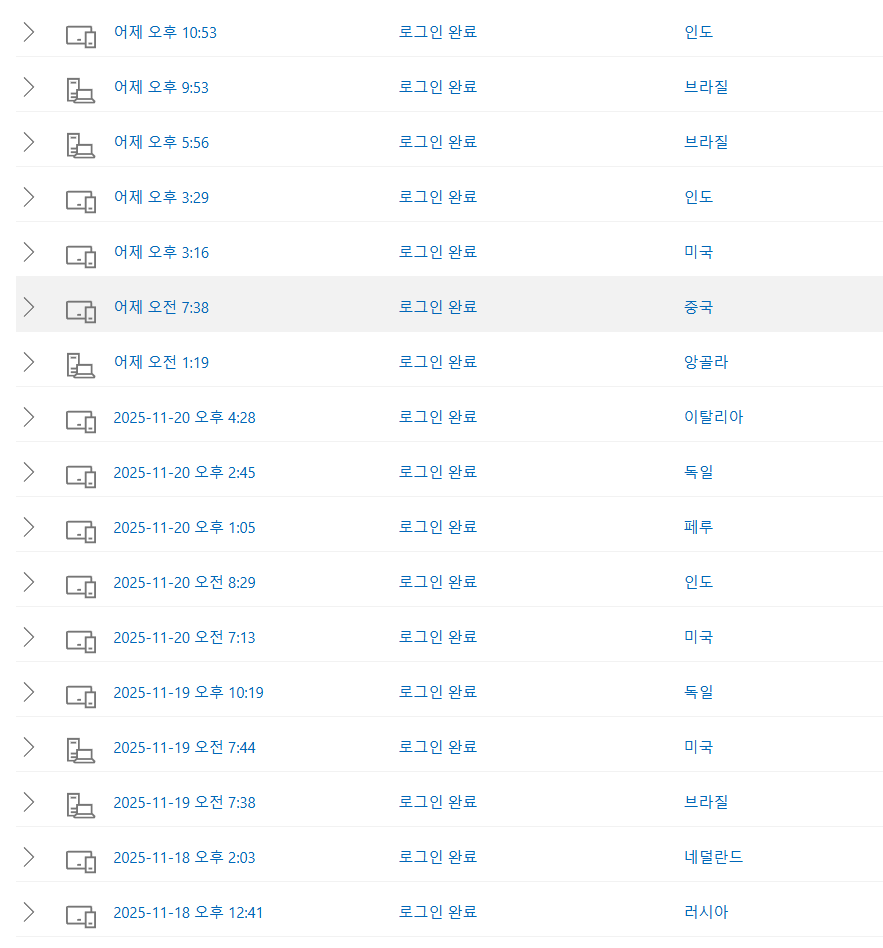
Task: Click the PC icon for 어제 오전 1:19
Action: (80, 363)
